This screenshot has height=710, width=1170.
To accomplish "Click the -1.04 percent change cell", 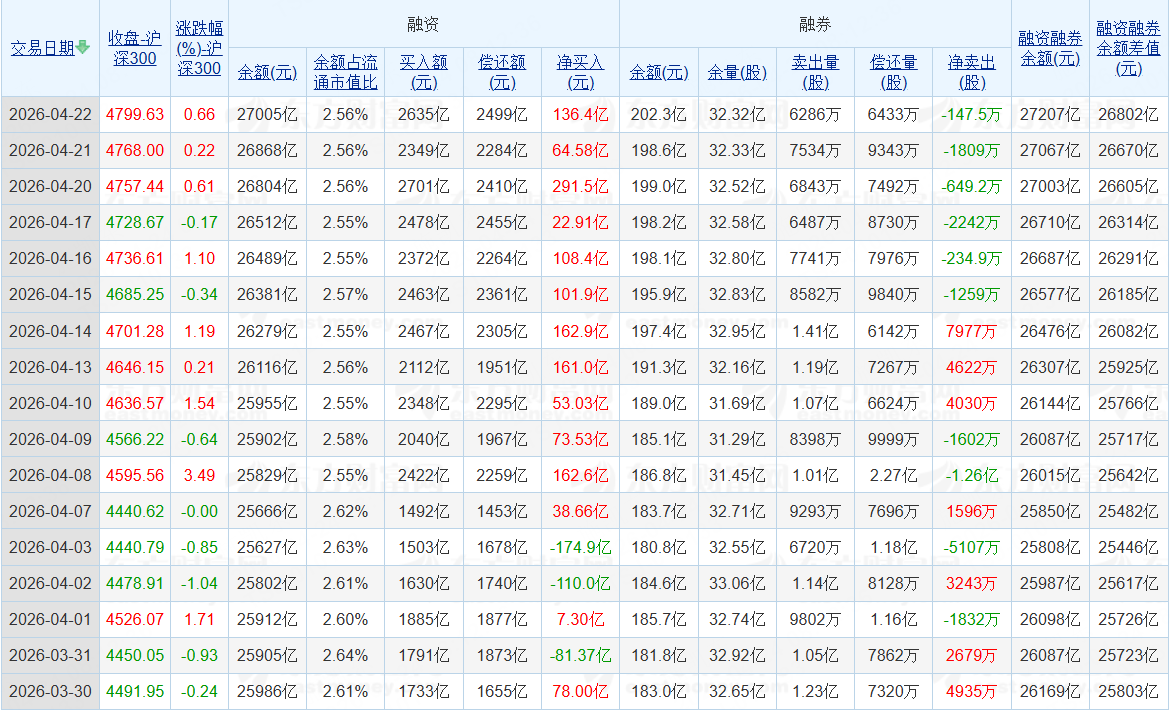I will (199, 583).
